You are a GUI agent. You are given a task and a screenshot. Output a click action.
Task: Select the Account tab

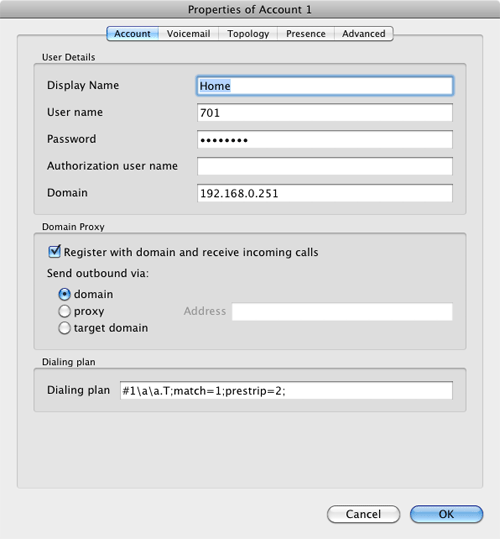[x=133, y=34]
